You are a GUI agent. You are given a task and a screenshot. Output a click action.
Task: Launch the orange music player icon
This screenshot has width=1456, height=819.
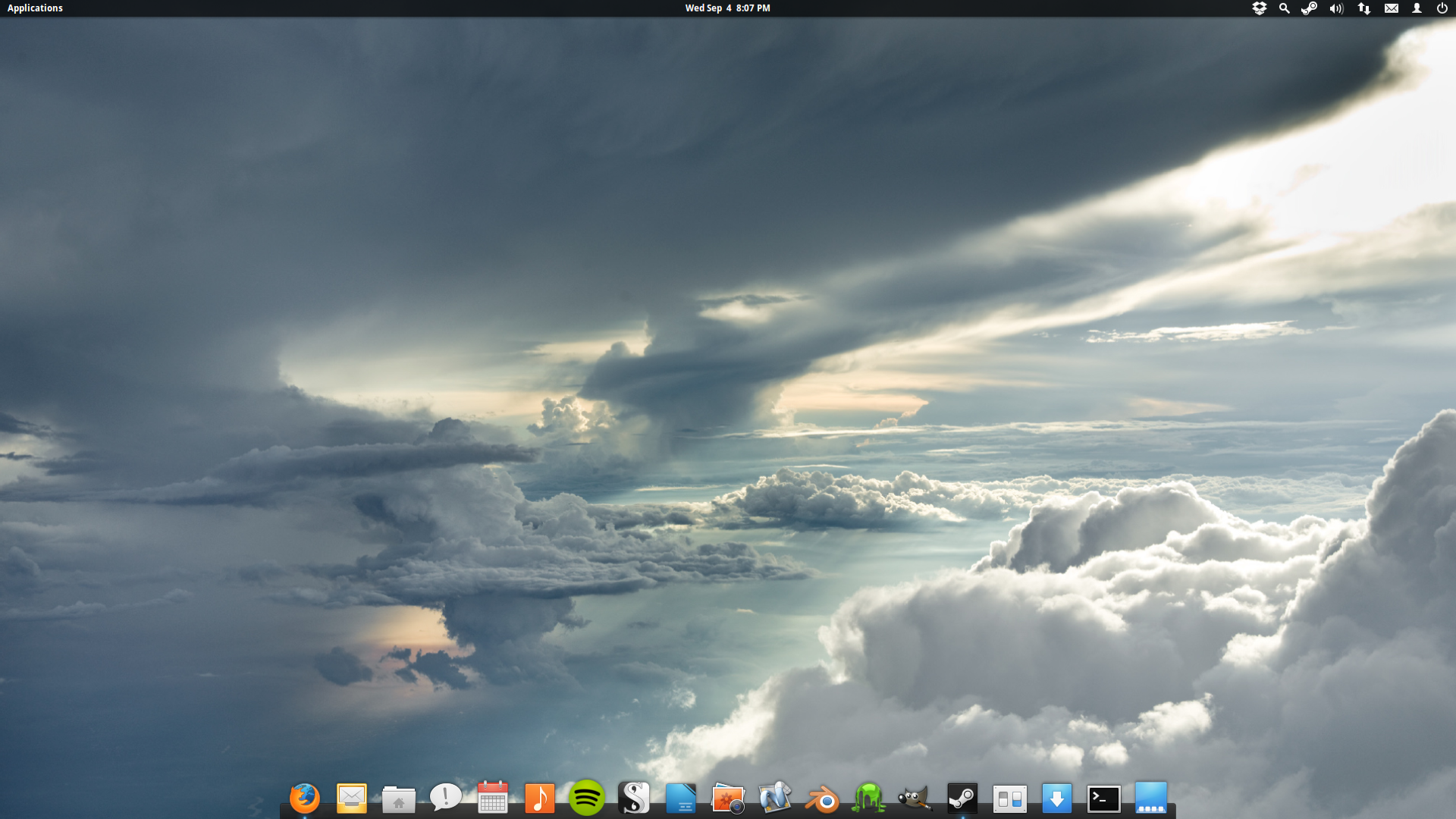(540, 798)
